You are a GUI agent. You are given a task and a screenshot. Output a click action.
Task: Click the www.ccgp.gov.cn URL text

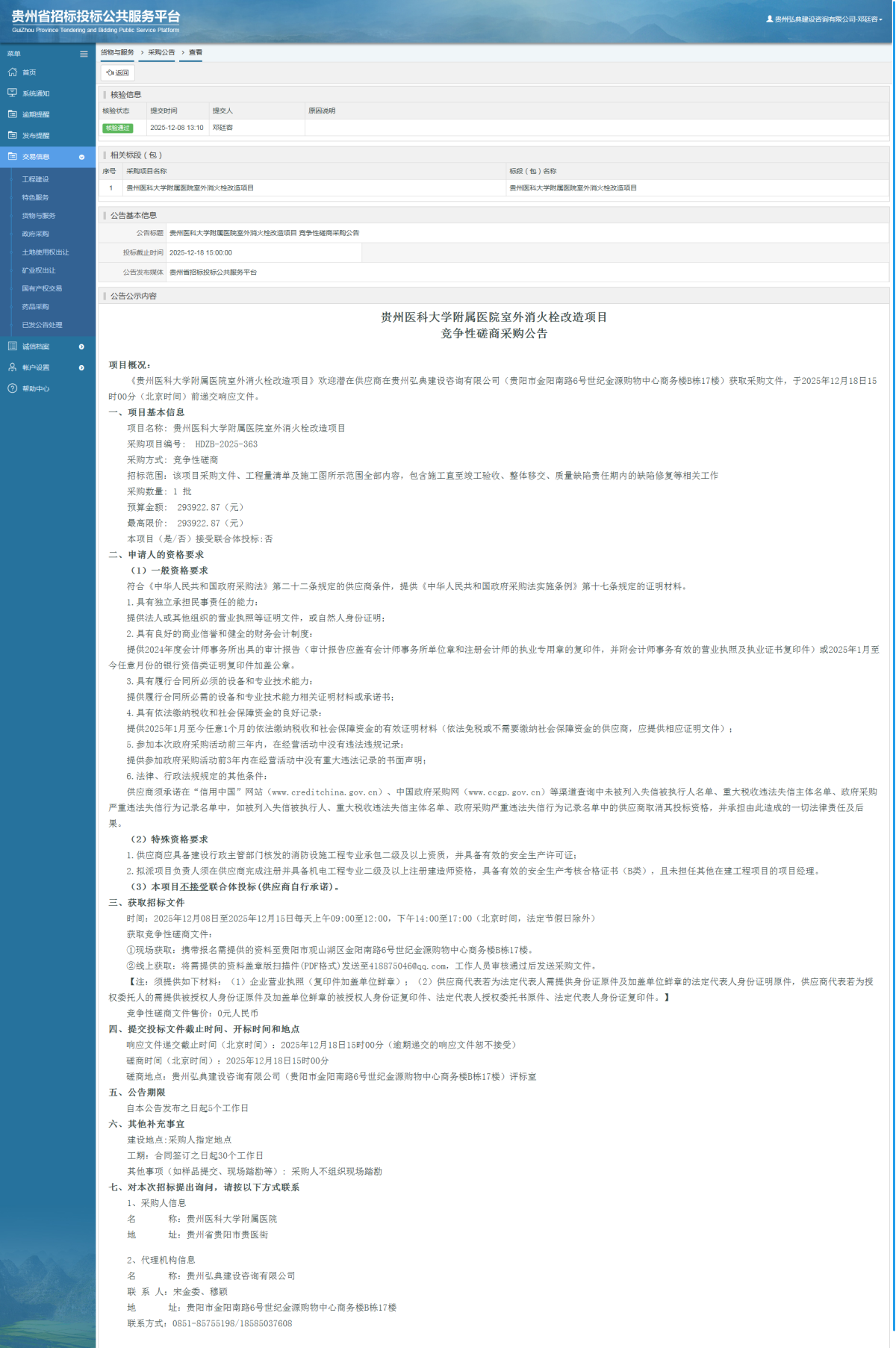(x=505, y=792)
